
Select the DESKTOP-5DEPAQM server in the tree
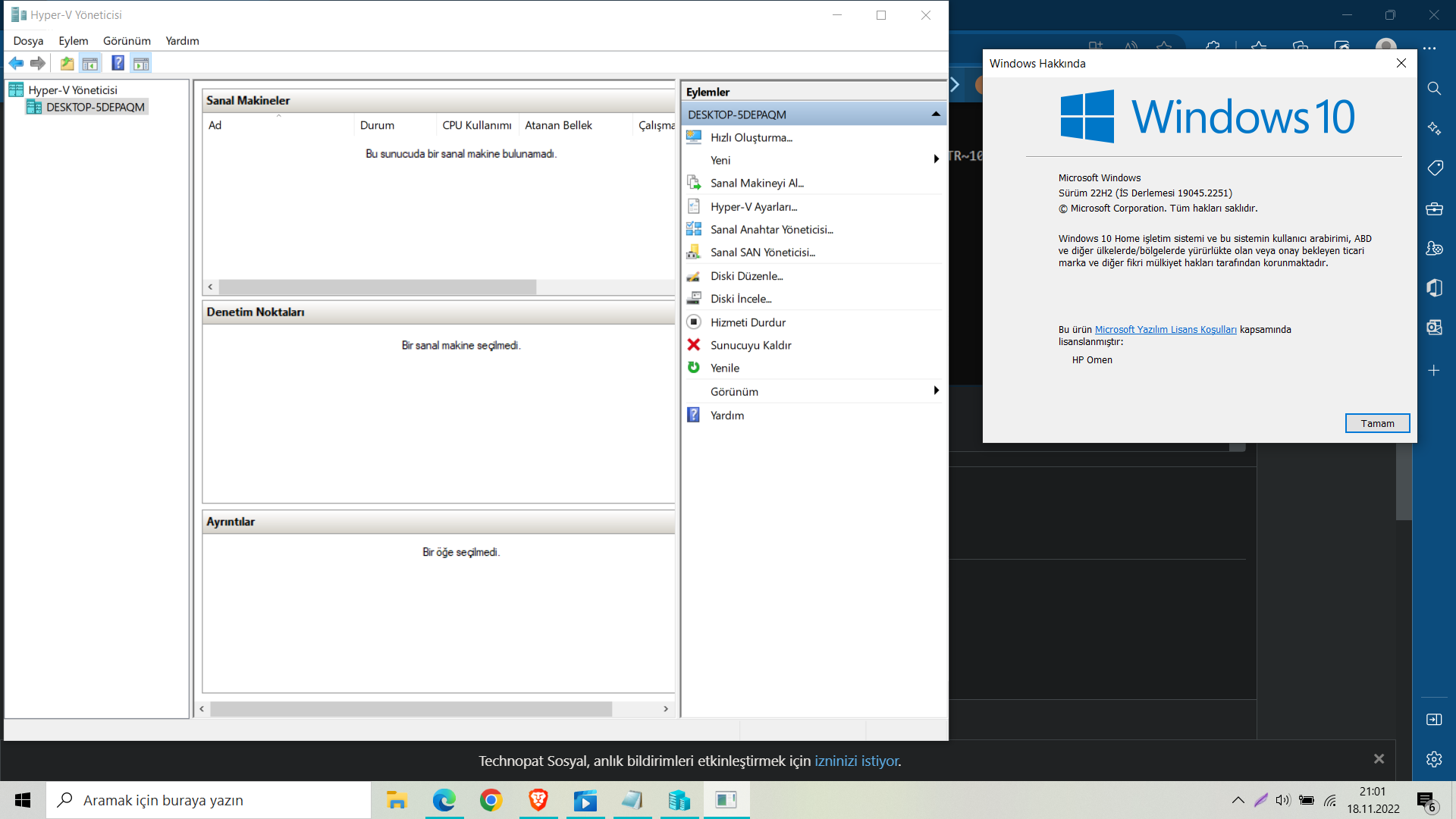point(95,108)
